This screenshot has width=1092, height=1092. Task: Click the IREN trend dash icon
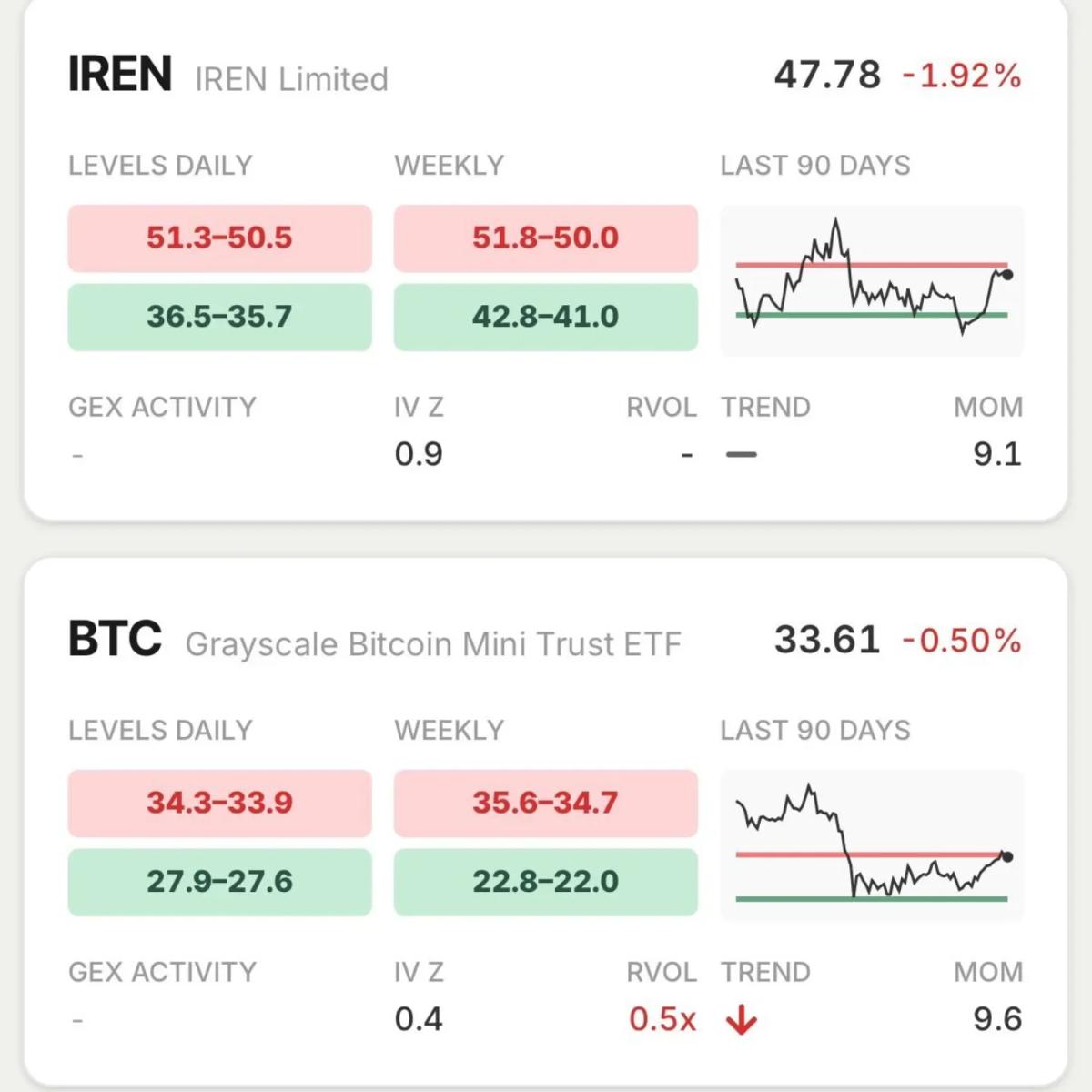click(741, 453)
